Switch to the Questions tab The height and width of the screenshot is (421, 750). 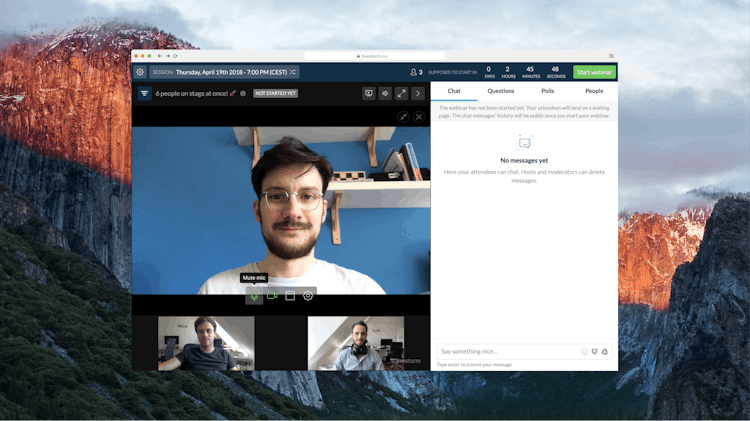[501, 91]
